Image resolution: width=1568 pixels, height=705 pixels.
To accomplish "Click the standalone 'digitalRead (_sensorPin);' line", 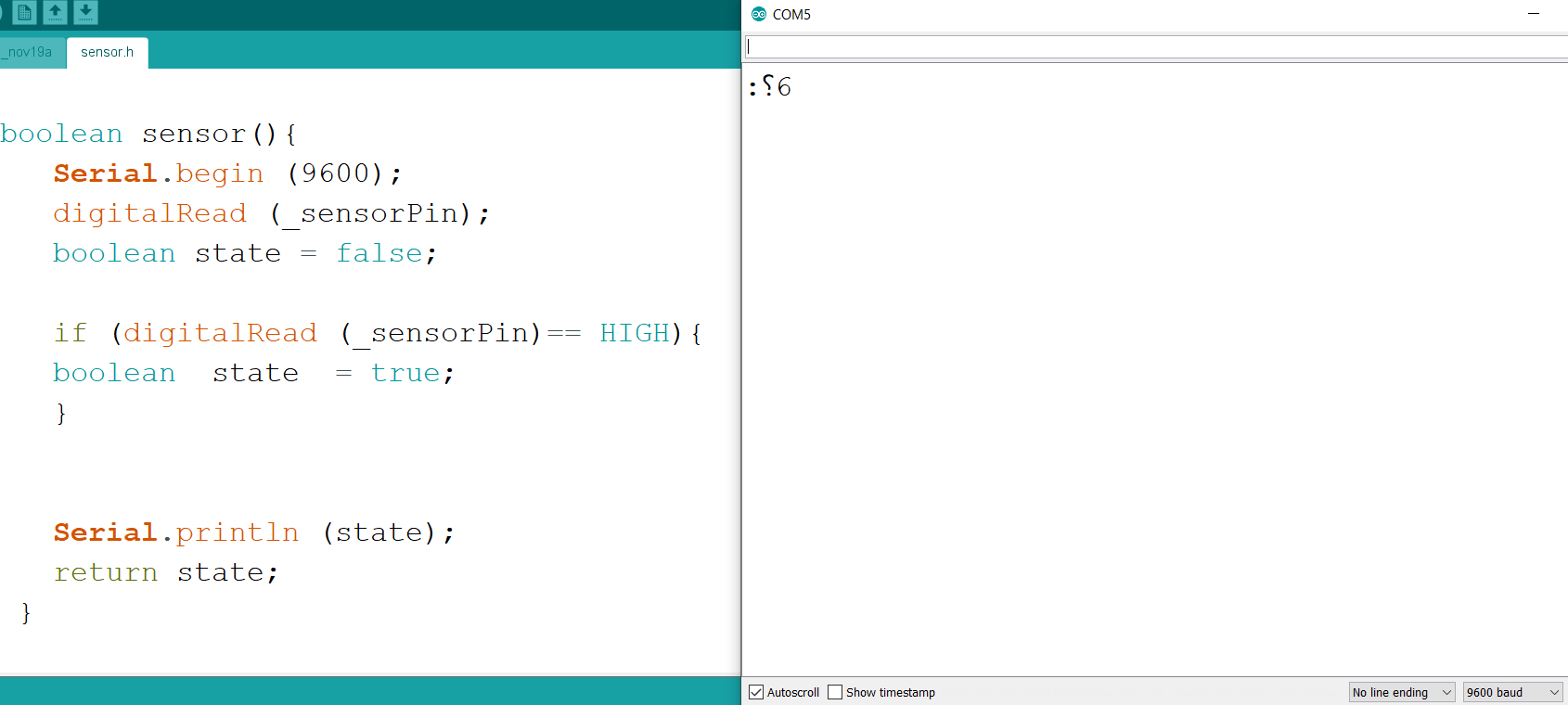I will point(271,213).
